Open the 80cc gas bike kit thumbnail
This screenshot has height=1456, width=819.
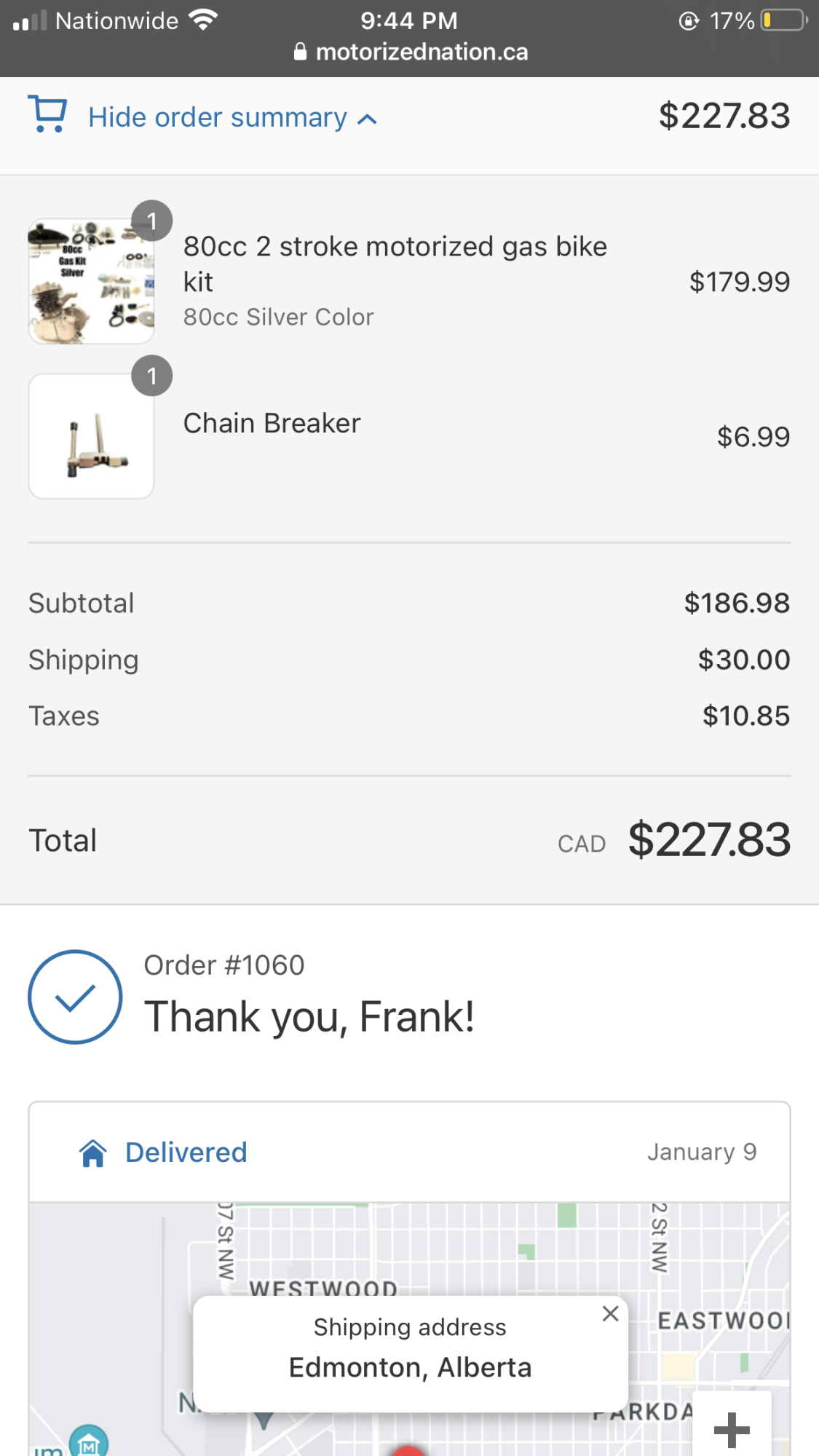coord(91,282)
